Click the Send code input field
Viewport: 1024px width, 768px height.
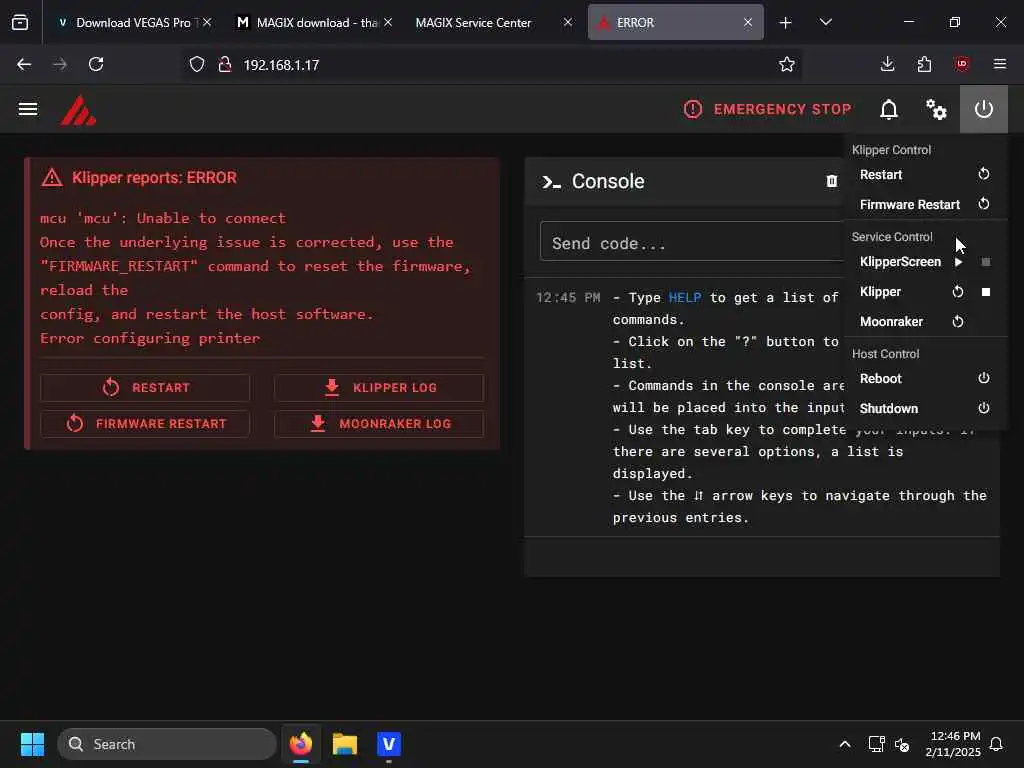click(x=692, y=243)
